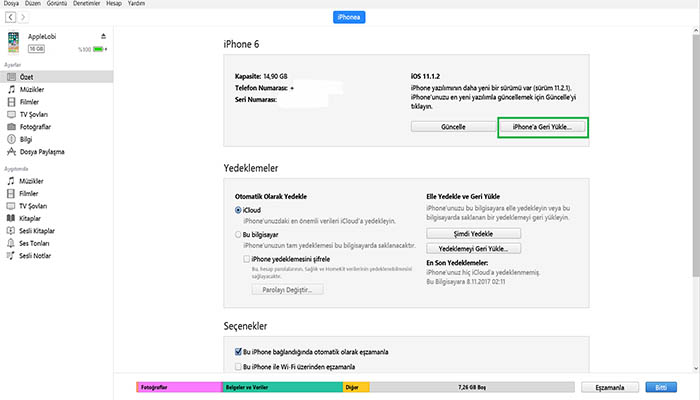Click the iPhone'a Geri Yükle button
The height and width of the screenshot is (400, 700).
coord(542,128)
